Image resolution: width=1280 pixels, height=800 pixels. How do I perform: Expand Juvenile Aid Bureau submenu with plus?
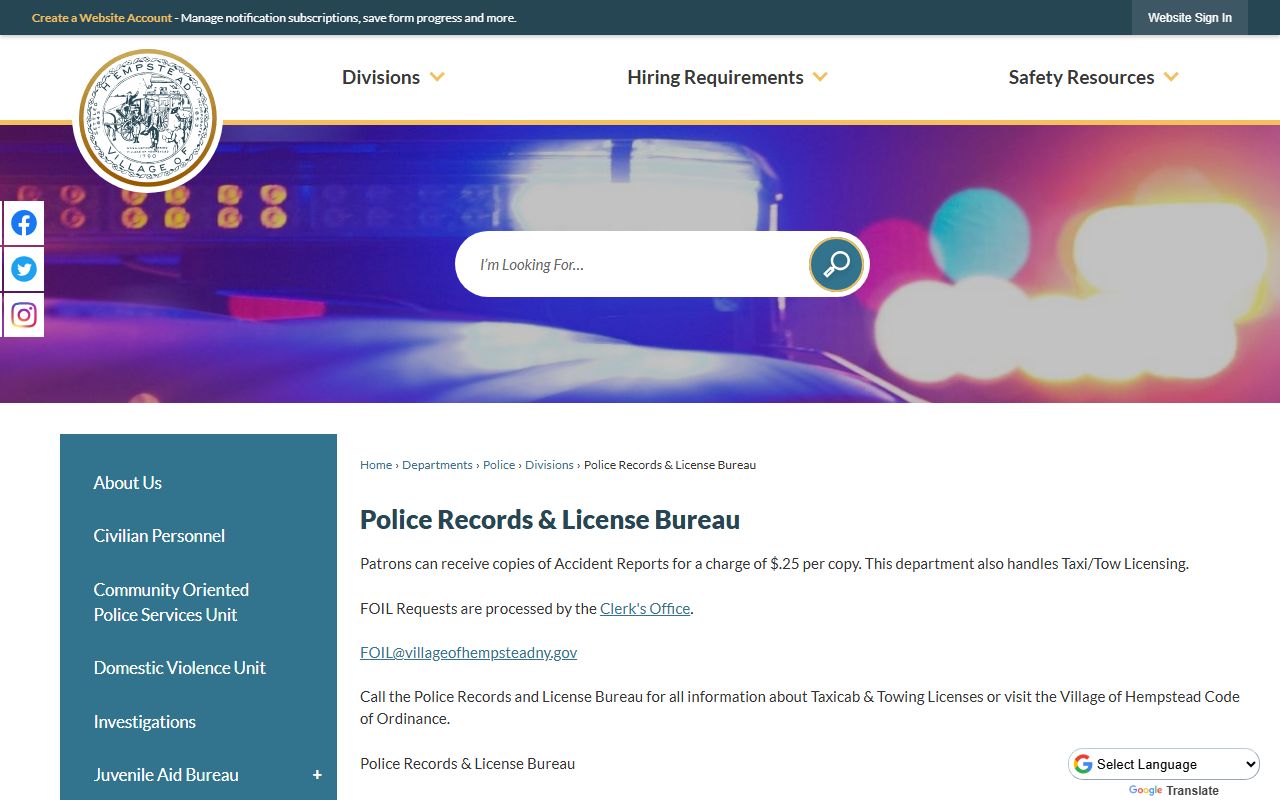[317, 775]
